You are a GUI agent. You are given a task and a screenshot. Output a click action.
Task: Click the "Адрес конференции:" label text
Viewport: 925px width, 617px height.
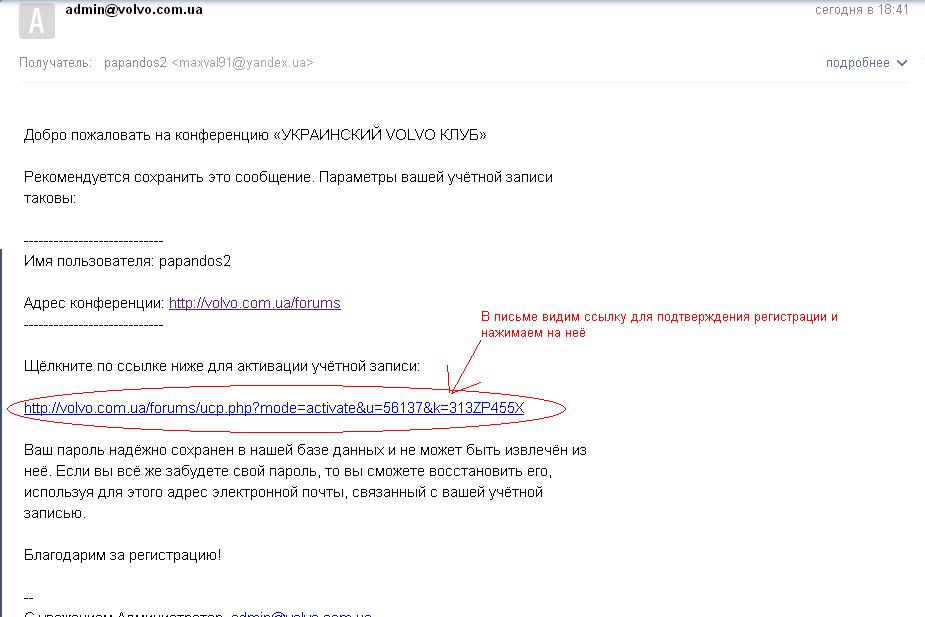94,303
